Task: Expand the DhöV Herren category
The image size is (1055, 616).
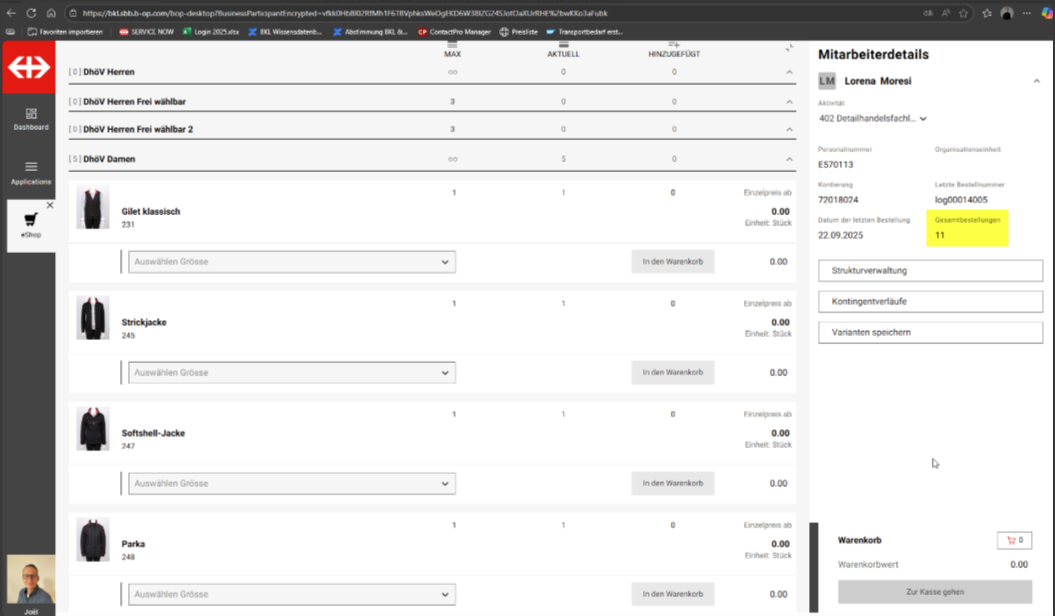Action: (789, 72)
